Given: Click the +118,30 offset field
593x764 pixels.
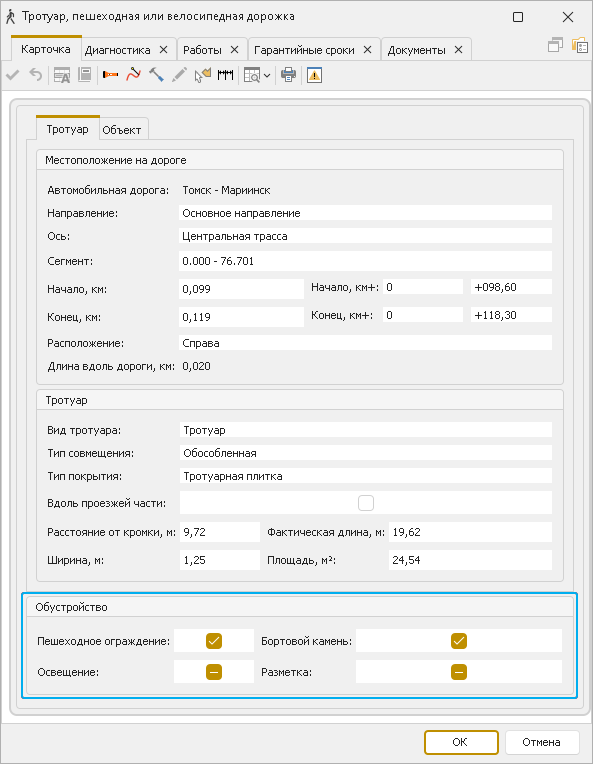Looking at the screenshot, I should click(x=512, y=315).
